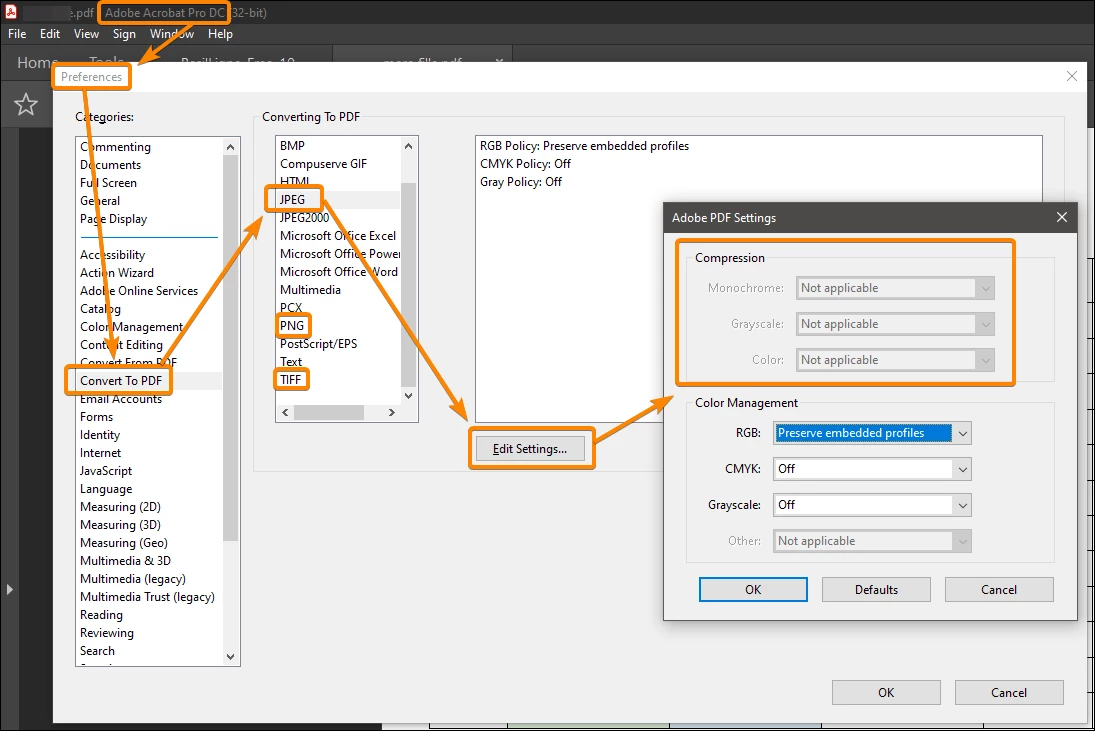The width and height of the screenshot is (1095, 731).
Task: Click scroll down arrow in format list
Action: point(409,396)
